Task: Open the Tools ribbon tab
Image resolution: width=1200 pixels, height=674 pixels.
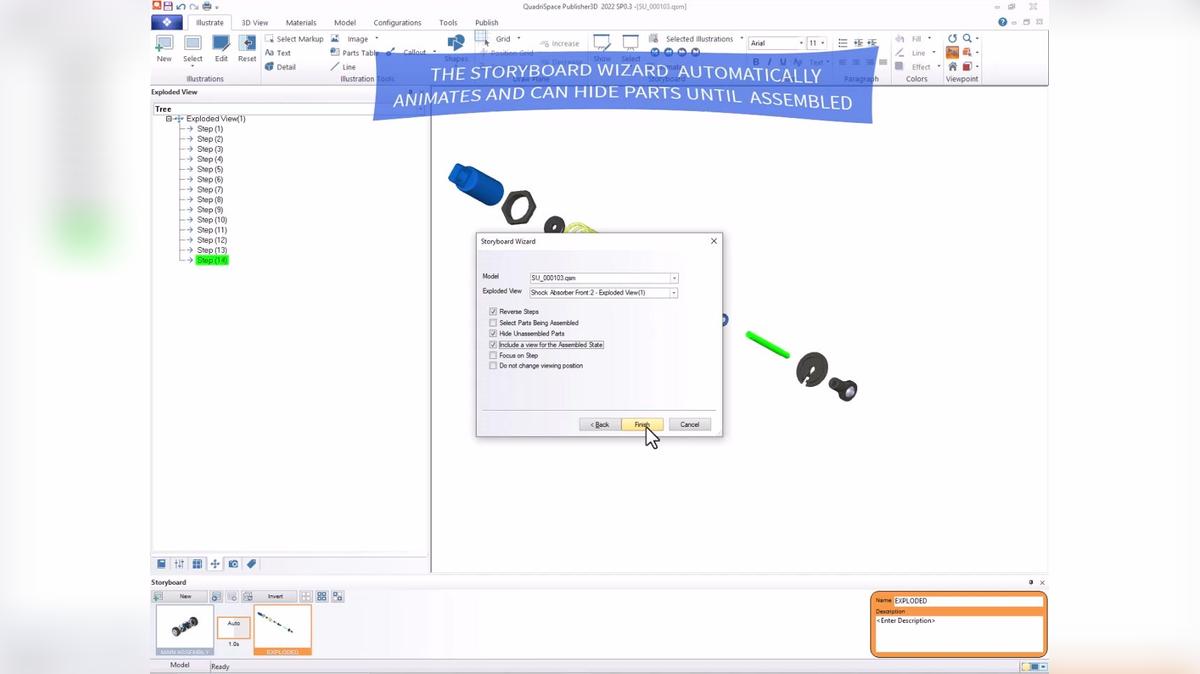Action: click(x=448, y=22)
